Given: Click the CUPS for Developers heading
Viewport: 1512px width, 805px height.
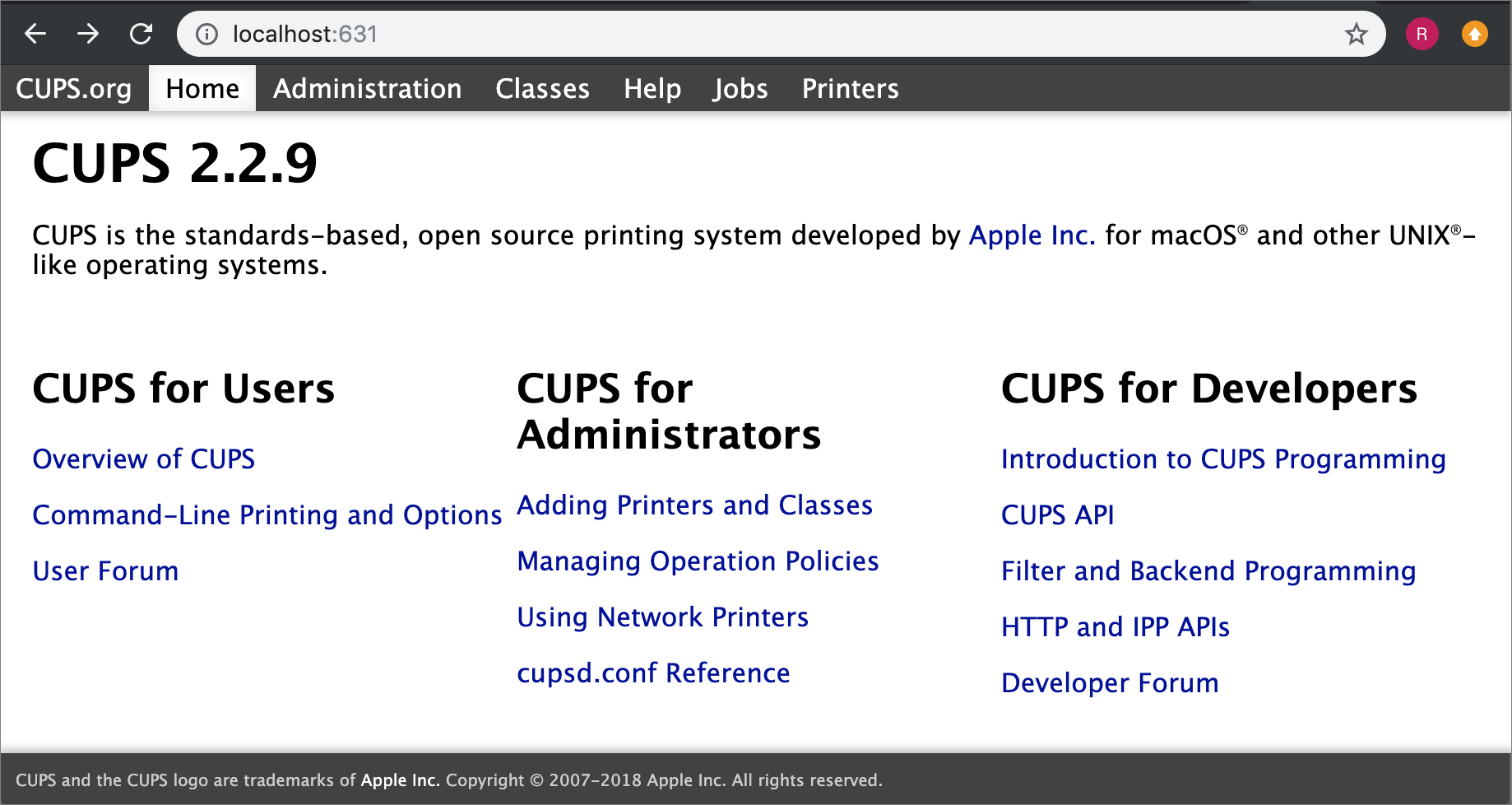Looking at the screenshot, I should [x=1209, y=388].
